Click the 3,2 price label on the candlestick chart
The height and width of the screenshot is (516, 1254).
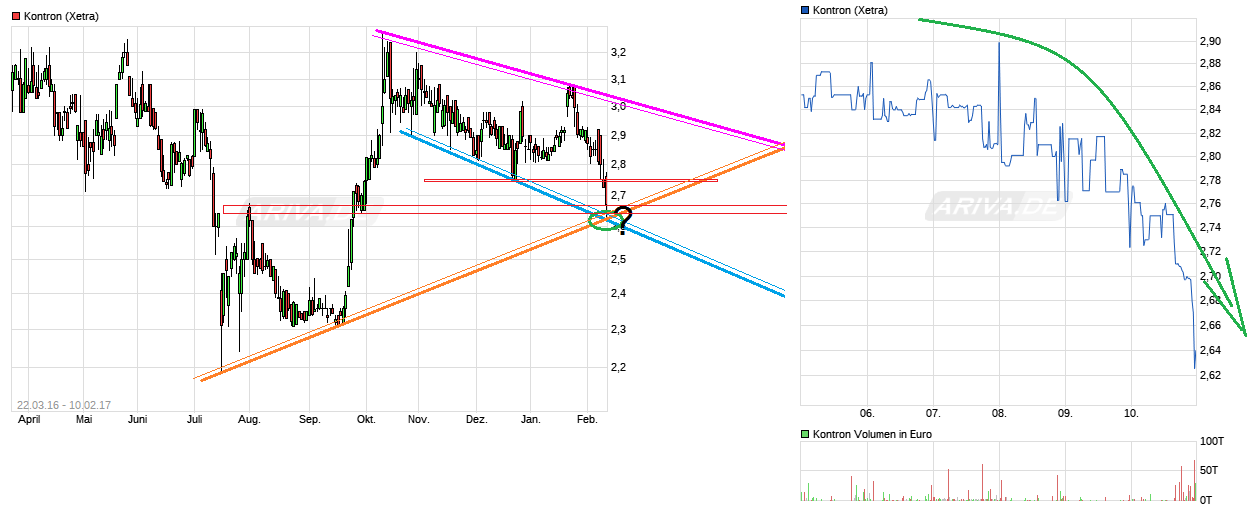618,52
